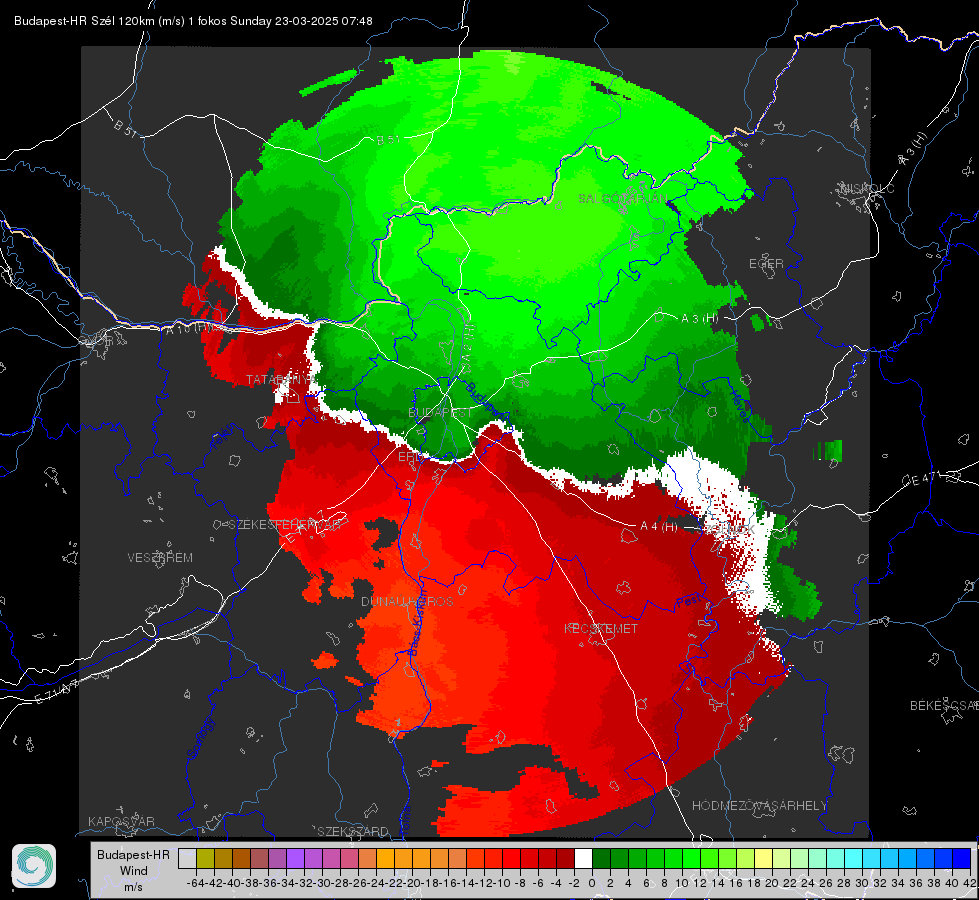Click the TATABÁNYA city label
979x900 pixels.
tap(280, 380)
